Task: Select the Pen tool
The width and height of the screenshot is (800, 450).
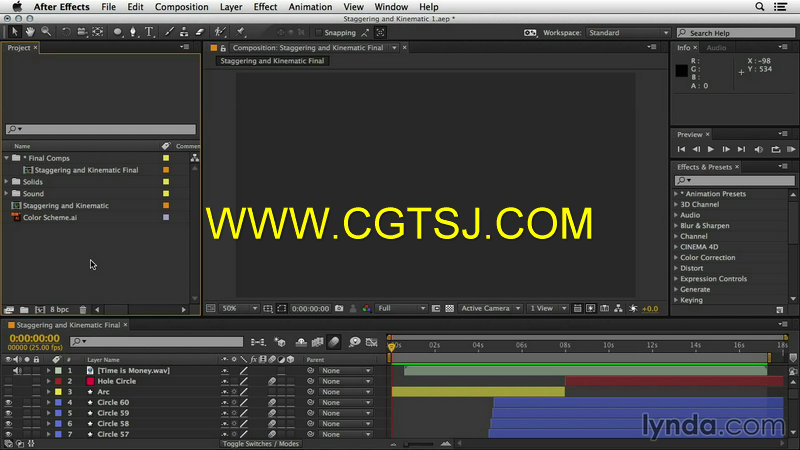Action: click(x=133, y=32)
